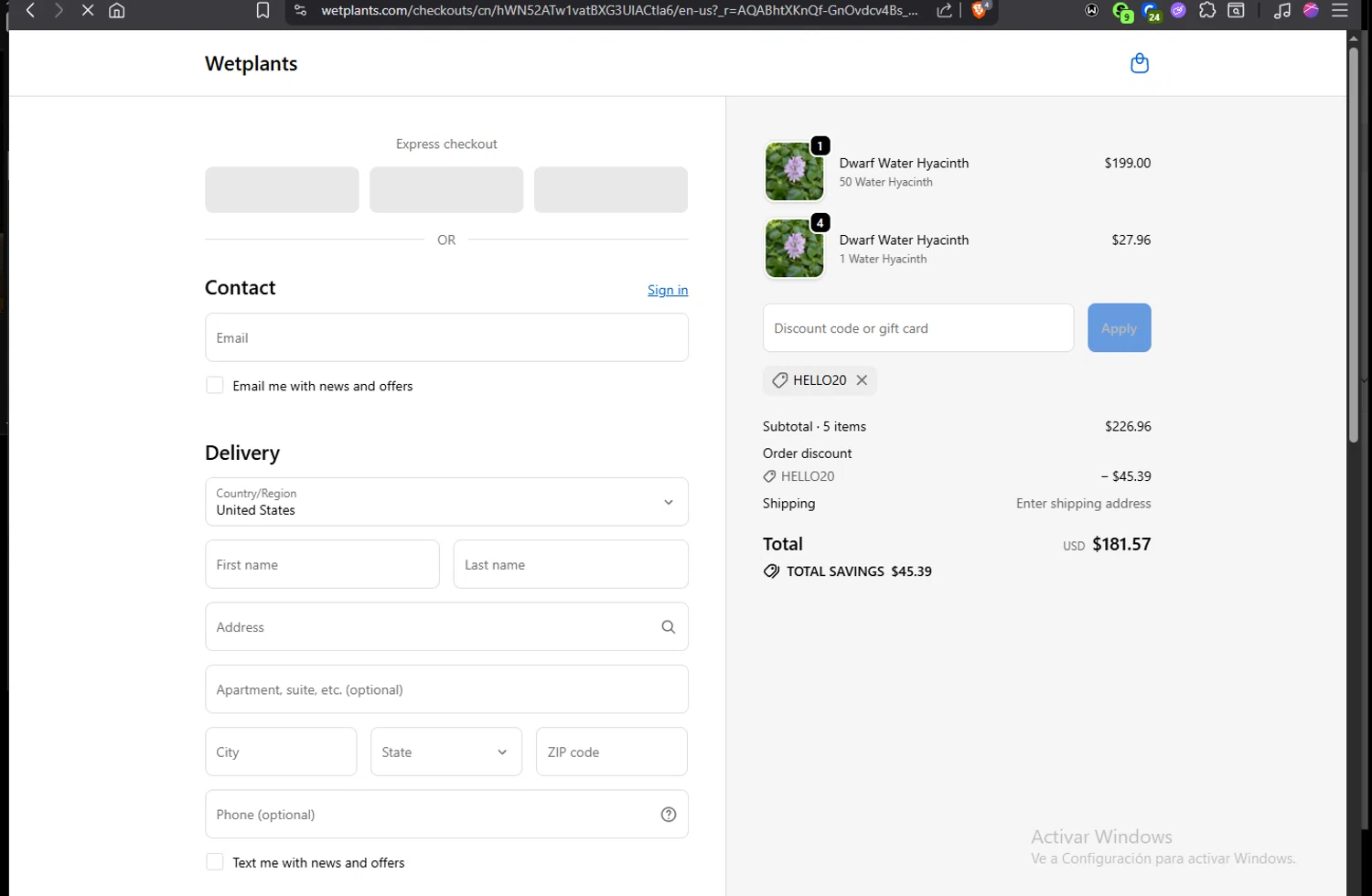Click the $199.00 price text

[1128, 163]
